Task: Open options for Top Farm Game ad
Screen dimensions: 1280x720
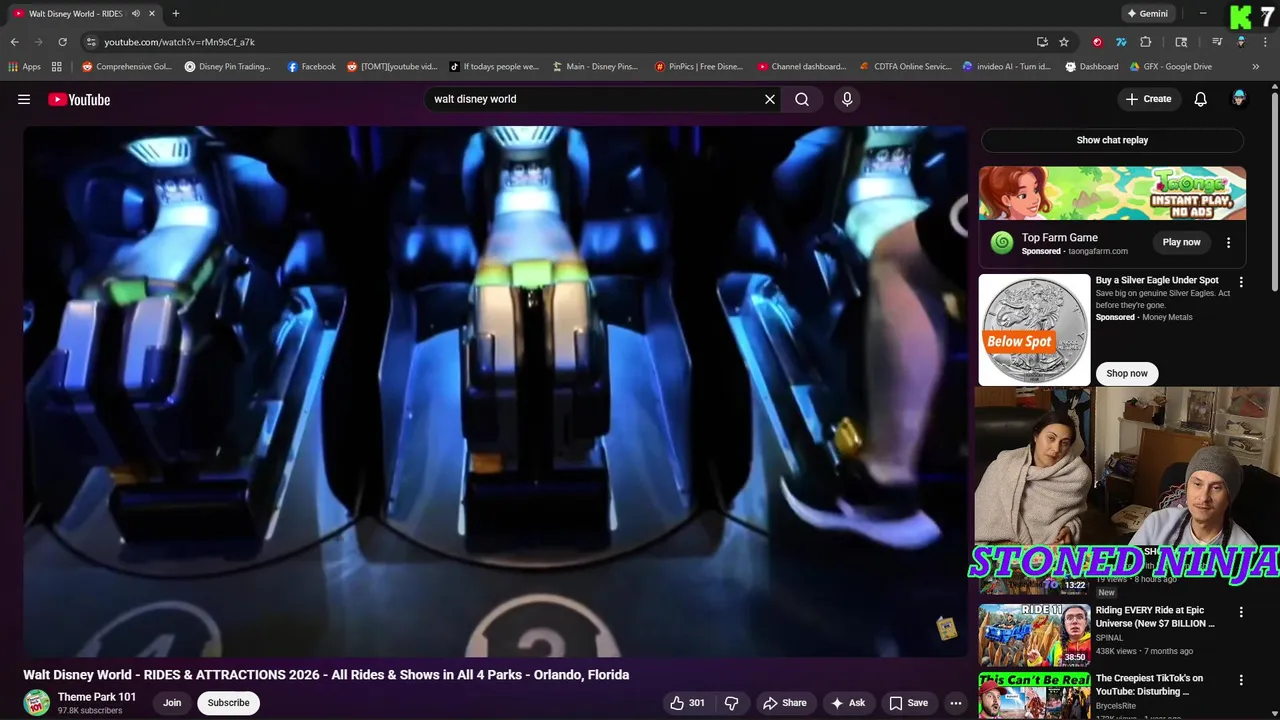Action: [1228, 242]
